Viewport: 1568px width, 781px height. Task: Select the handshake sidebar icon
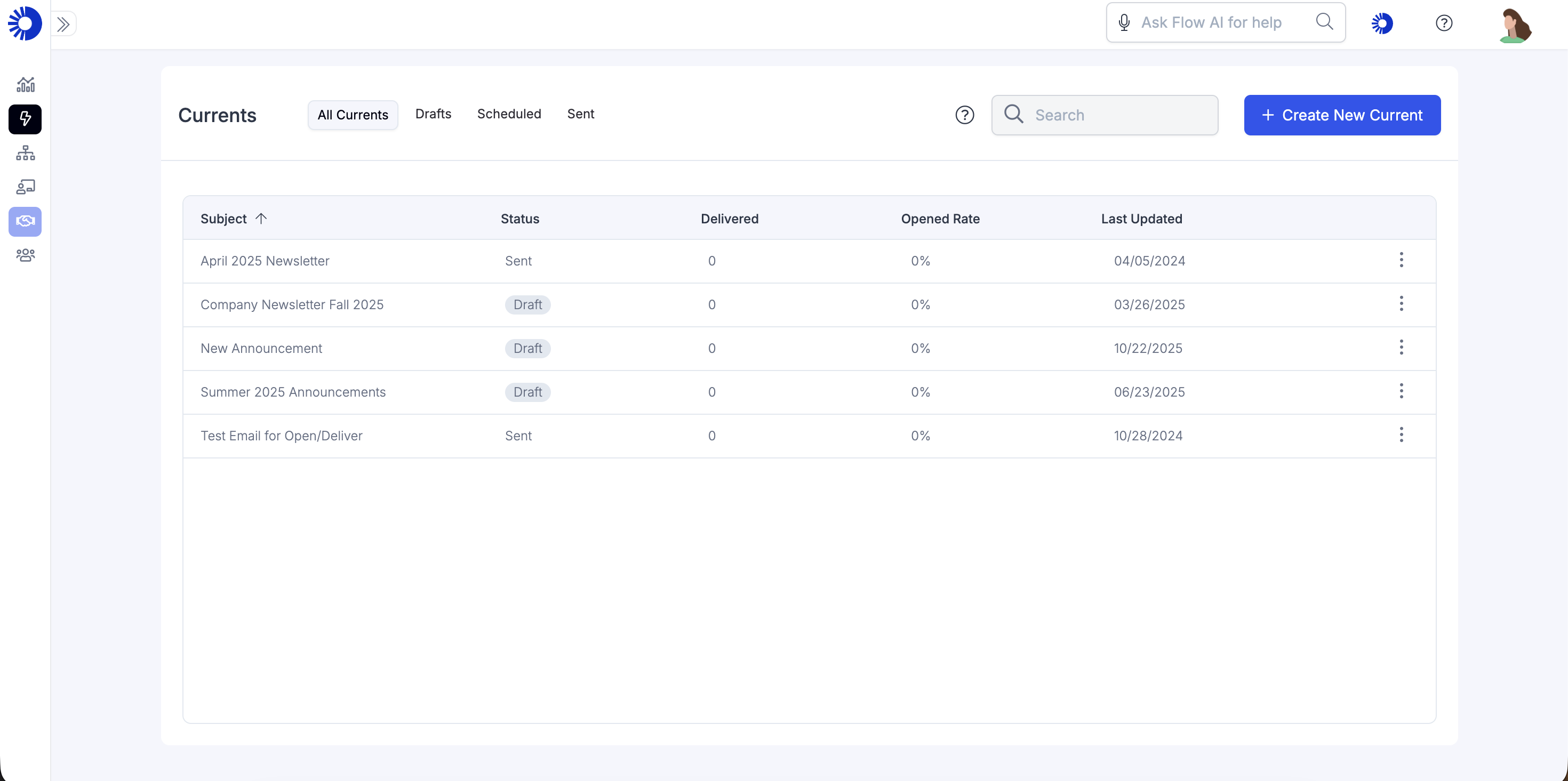click(25, 221)
